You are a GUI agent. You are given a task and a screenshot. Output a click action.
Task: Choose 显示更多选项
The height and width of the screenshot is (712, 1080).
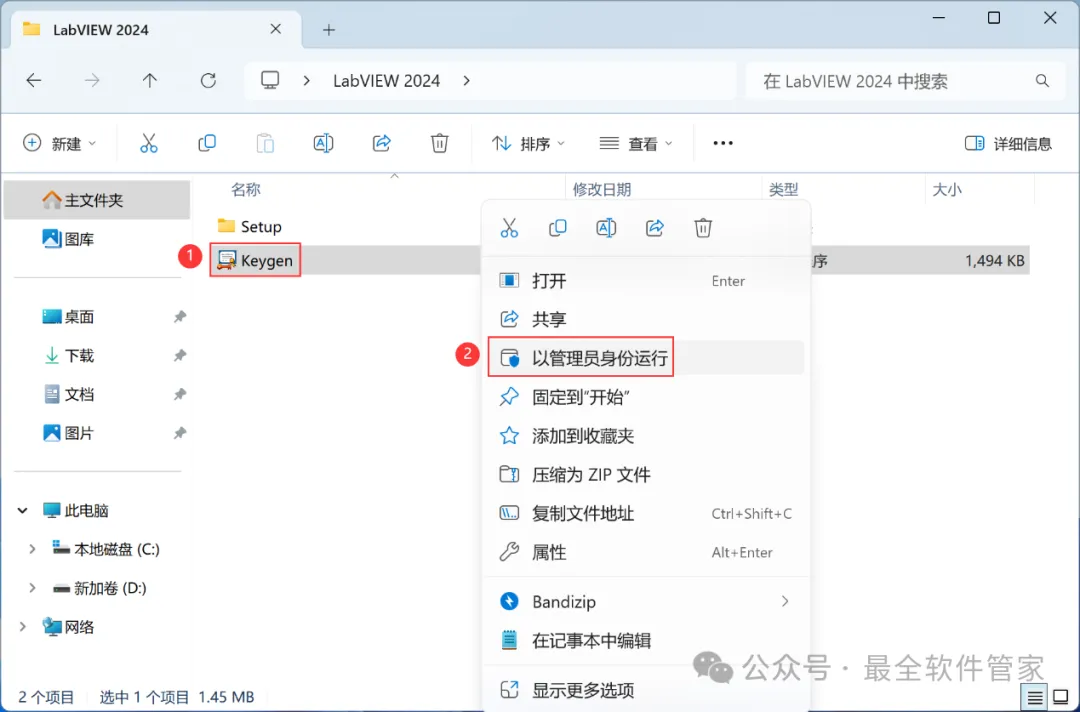[x=646, y=689]
